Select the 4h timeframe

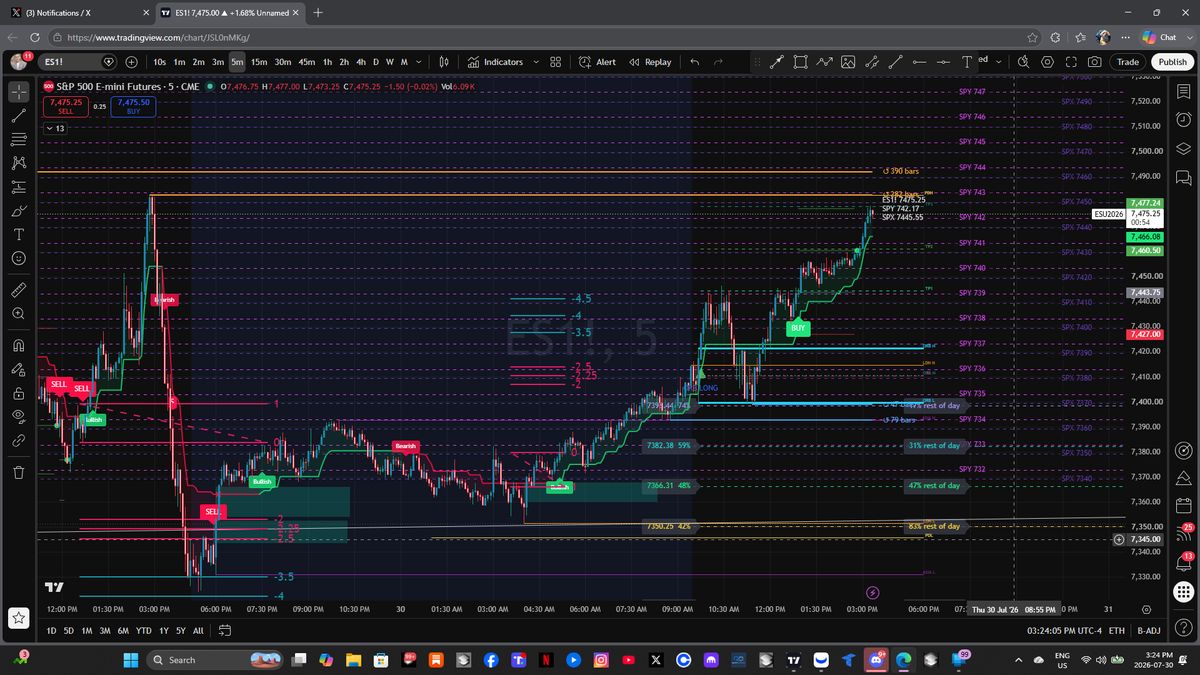click(x=361, y=62)
